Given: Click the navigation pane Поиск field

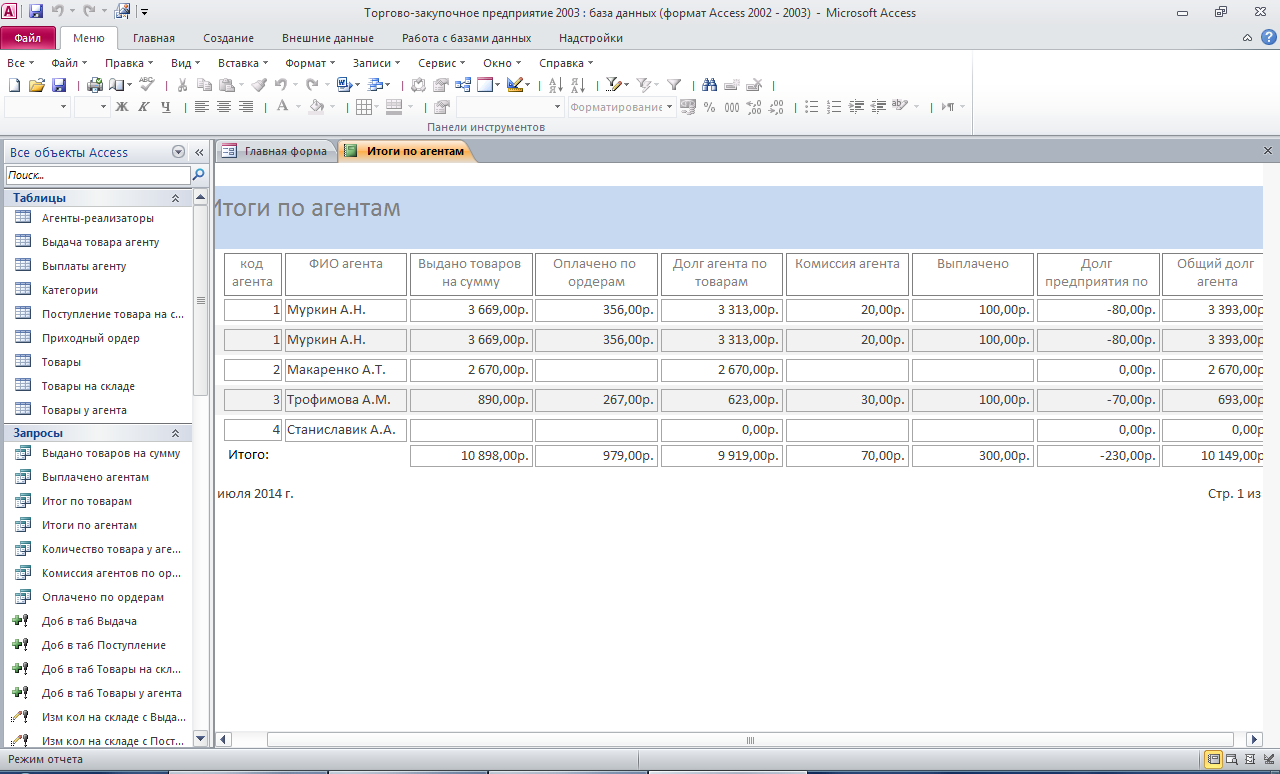Looking at the screenshot, I should coord(98,175).
